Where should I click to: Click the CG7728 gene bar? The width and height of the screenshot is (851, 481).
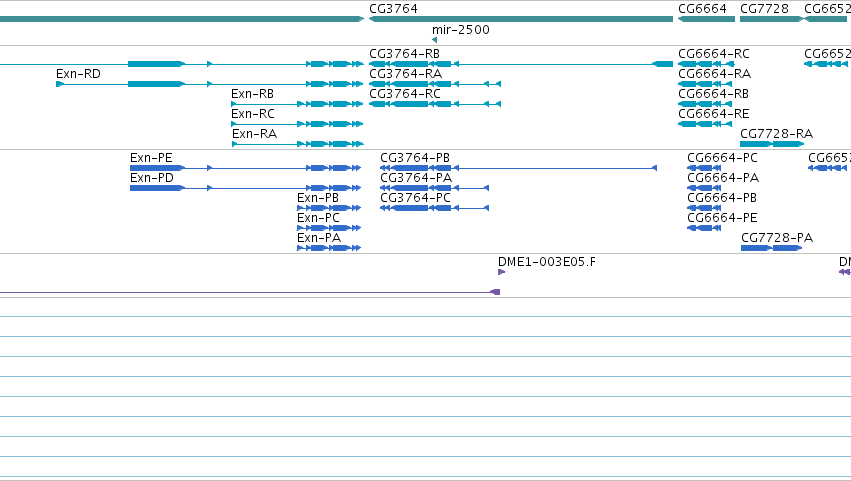click(x=771, y=19)
